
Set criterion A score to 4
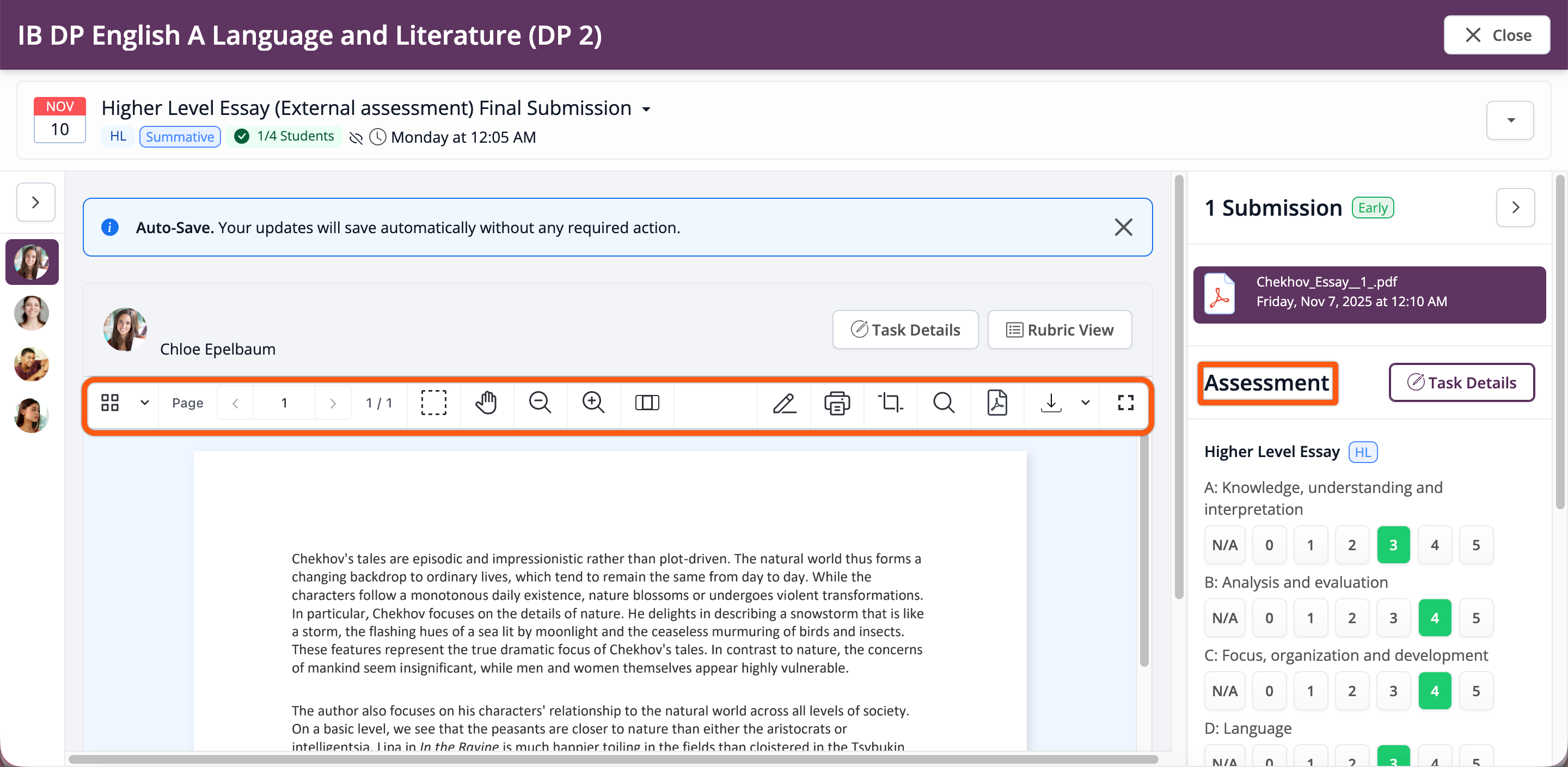1434,545
